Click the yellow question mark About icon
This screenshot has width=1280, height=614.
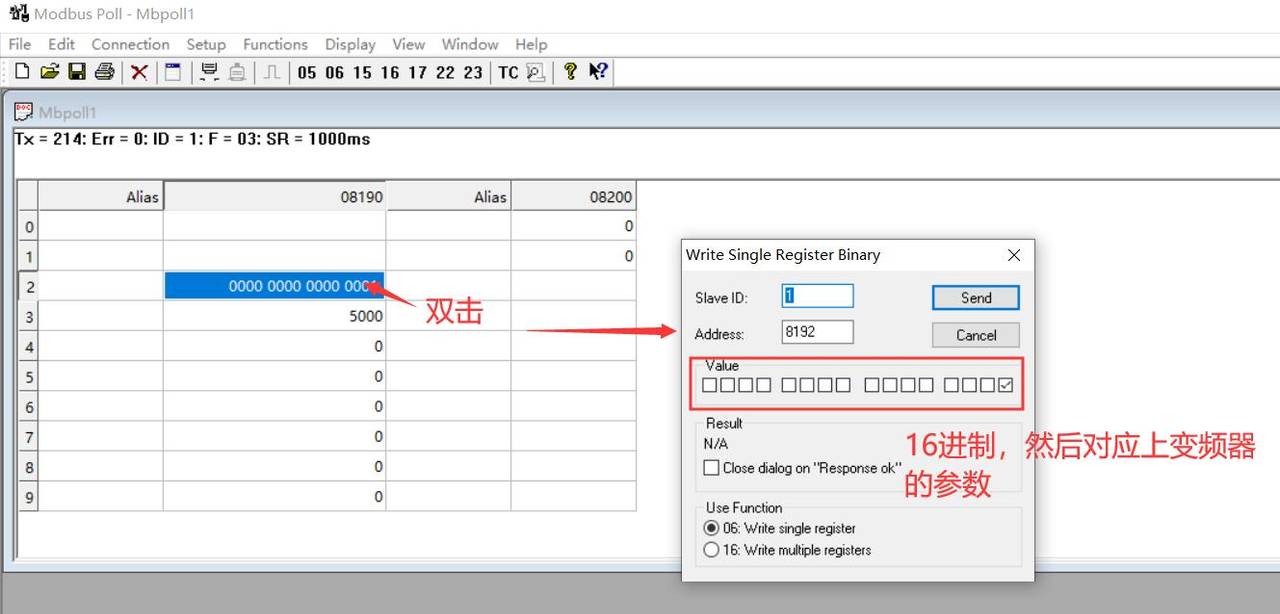pos(570,71)
